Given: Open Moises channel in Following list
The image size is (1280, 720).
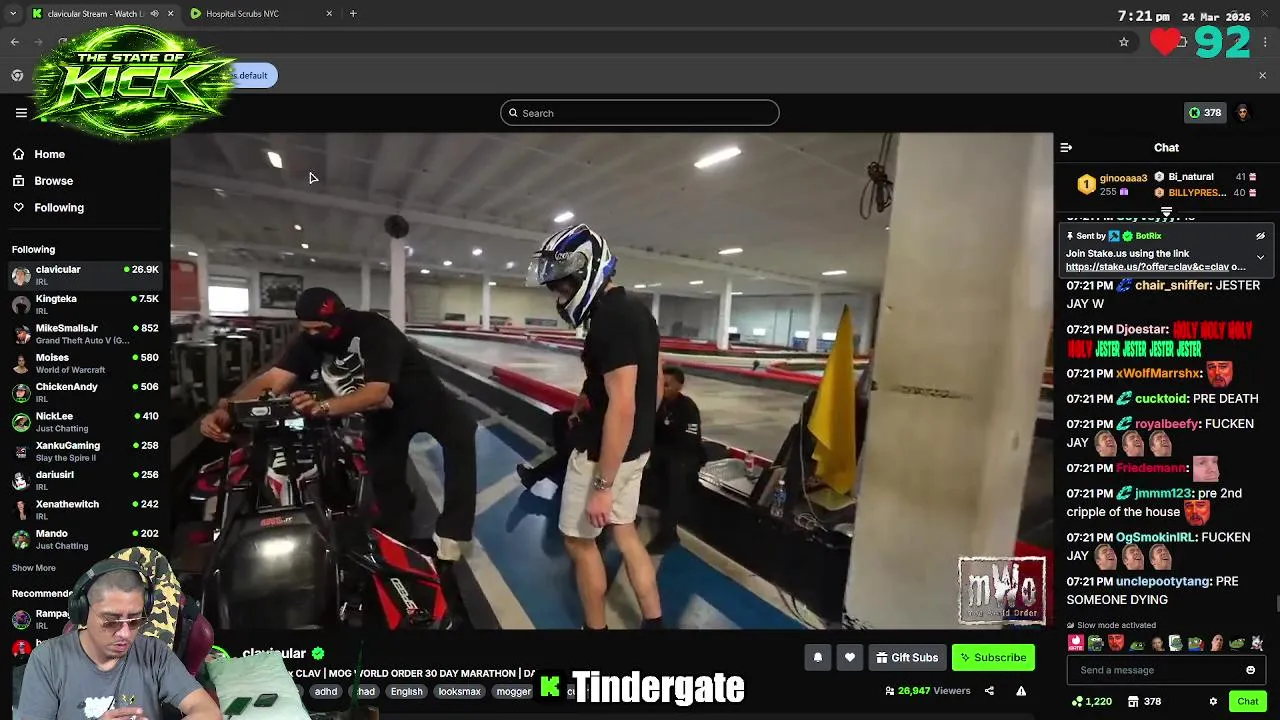Looking at the screenshot, I should [x=85, y=363].
